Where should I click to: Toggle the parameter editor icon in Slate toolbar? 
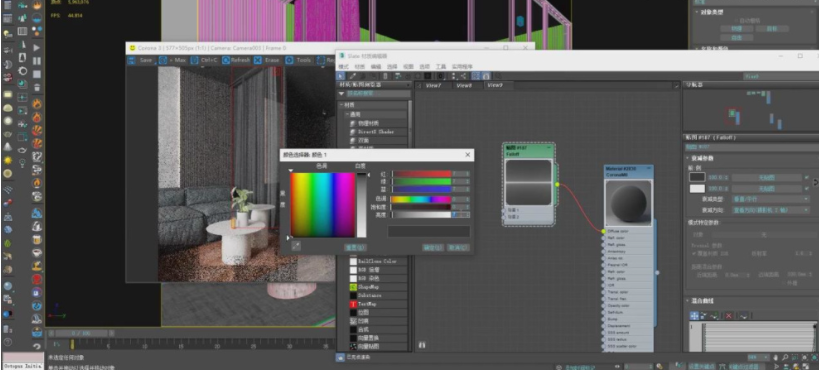(486, 76)
